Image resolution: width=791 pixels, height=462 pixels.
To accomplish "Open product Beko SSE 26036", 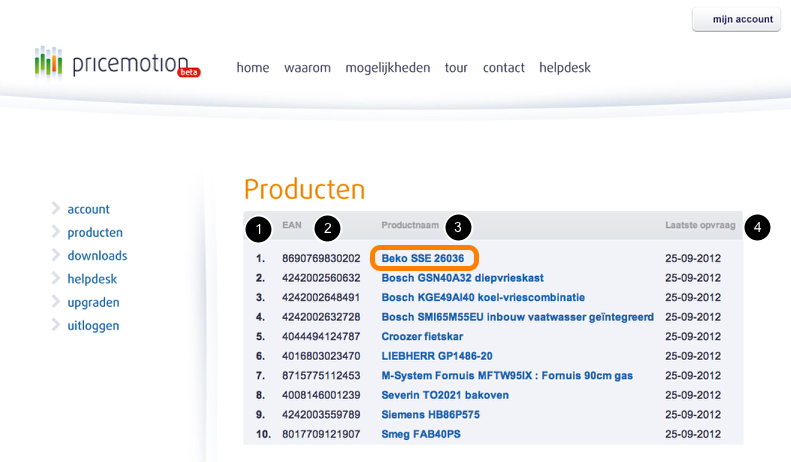I will tap(423, 258).
